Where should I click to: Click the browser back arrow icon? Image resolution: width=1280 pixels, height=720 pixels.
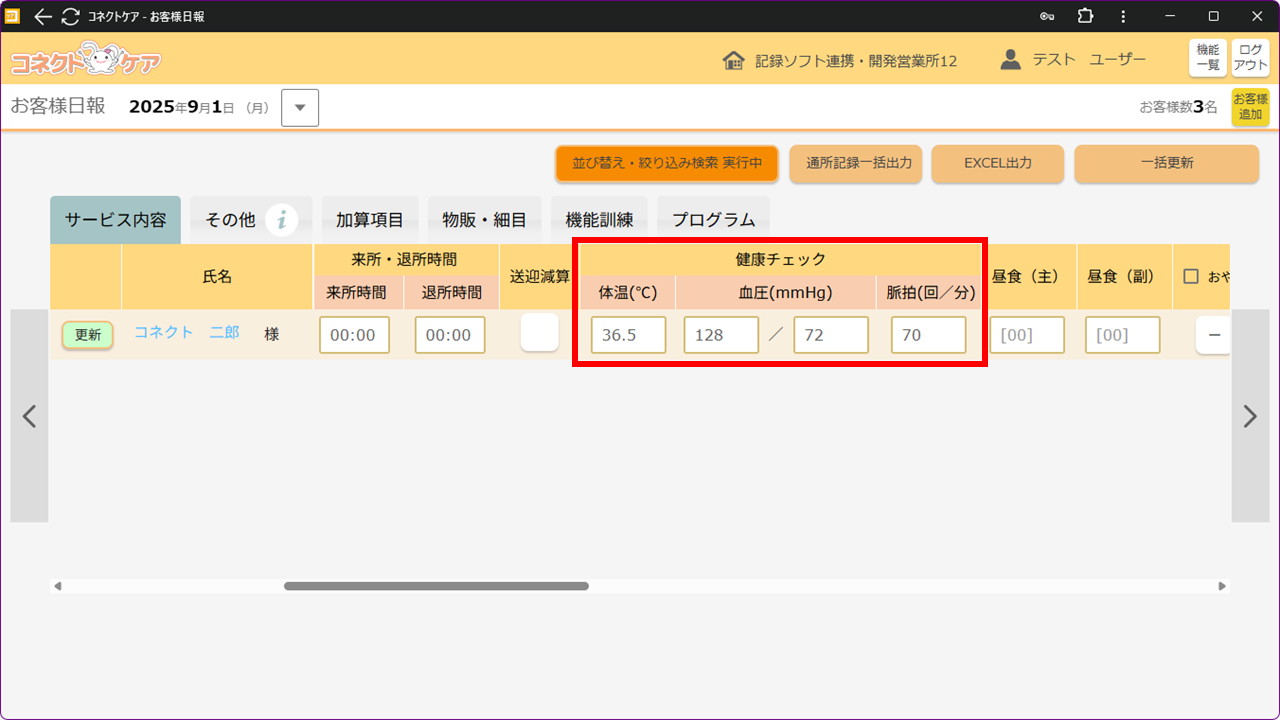[x=42, y=16]
